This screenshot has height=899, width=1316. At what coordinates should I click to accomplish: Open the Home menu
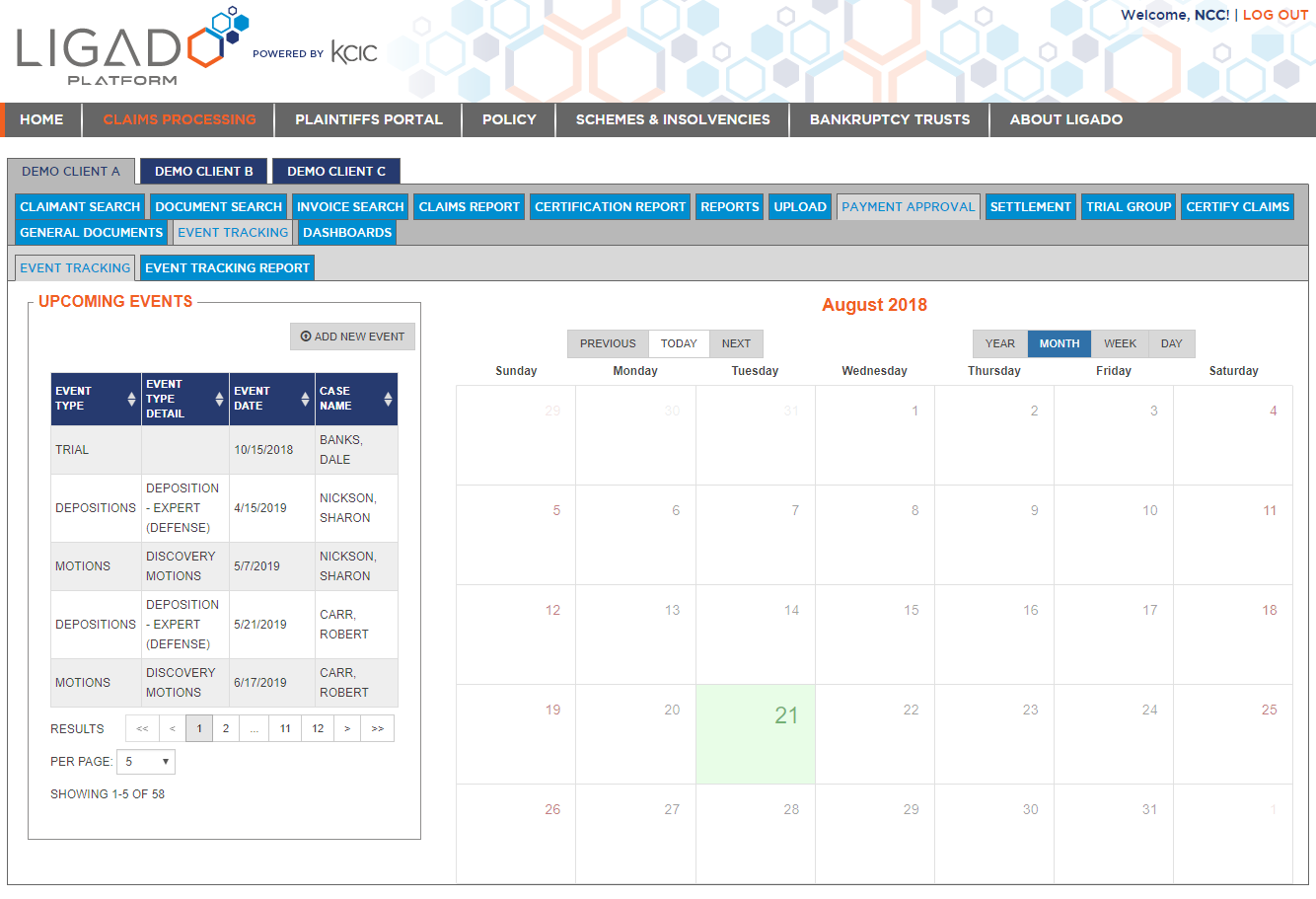point(41,119)
